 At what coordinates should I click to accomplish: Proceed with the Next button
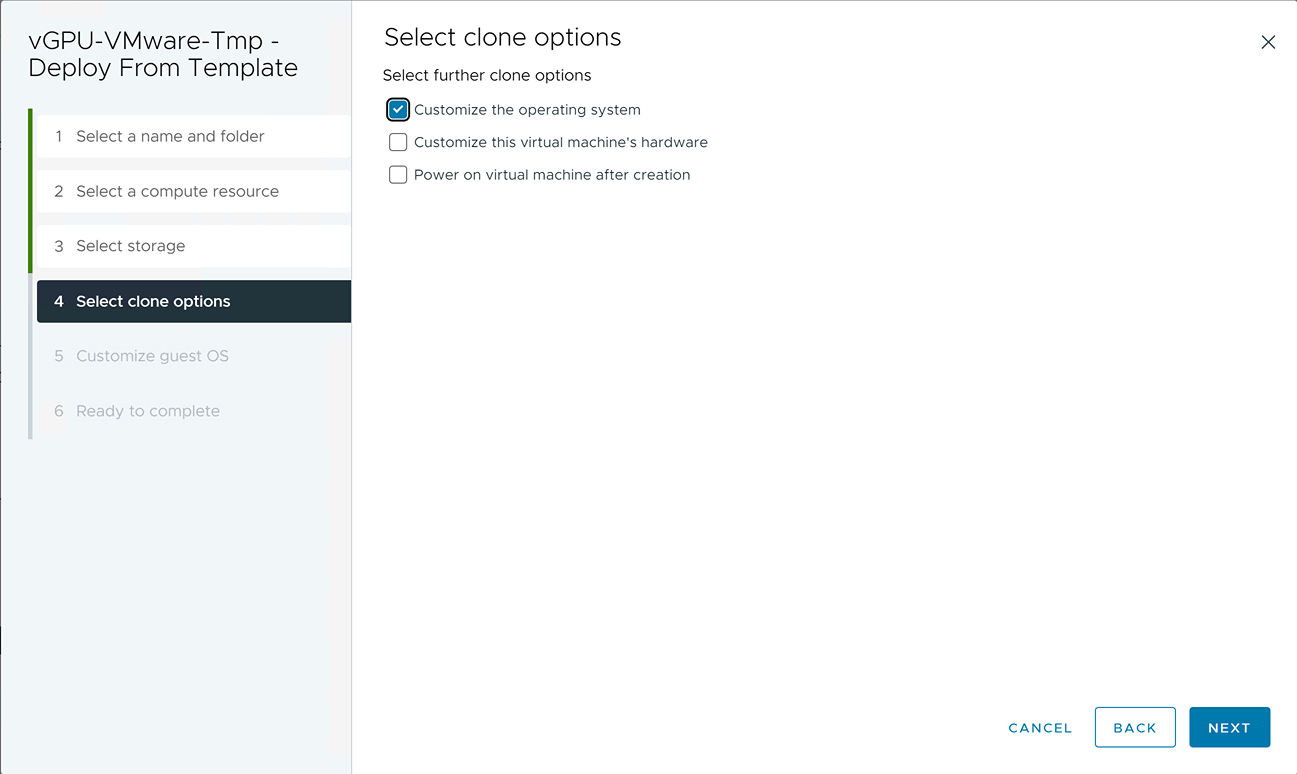pos(1229,728)
